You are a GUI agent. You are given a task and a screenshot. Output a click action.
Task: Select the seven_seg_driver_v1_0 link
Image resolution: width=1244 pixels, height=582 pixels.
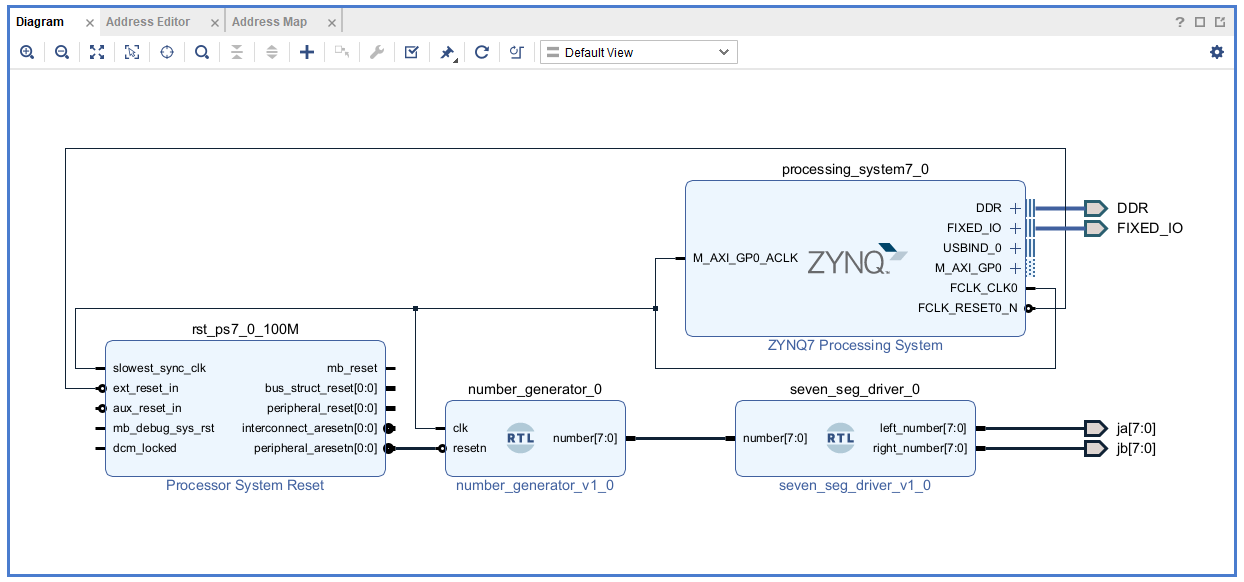click(855, 486)
